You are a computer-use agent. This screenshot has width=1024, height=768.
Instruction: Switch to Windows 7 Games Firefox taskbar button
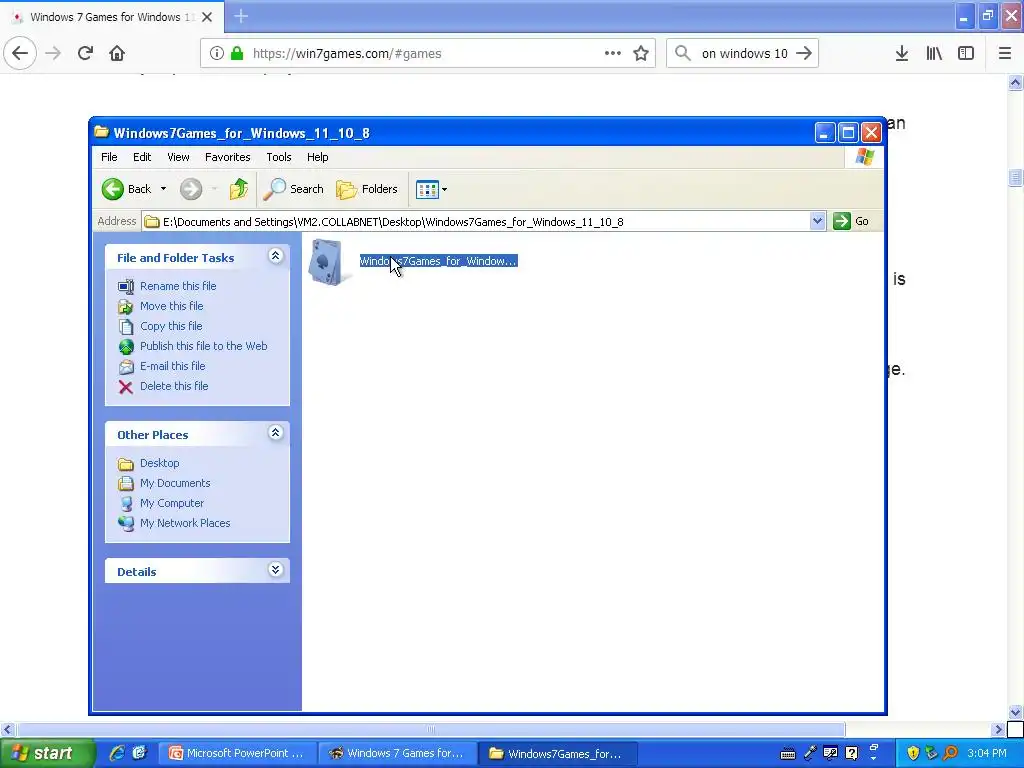398,754
